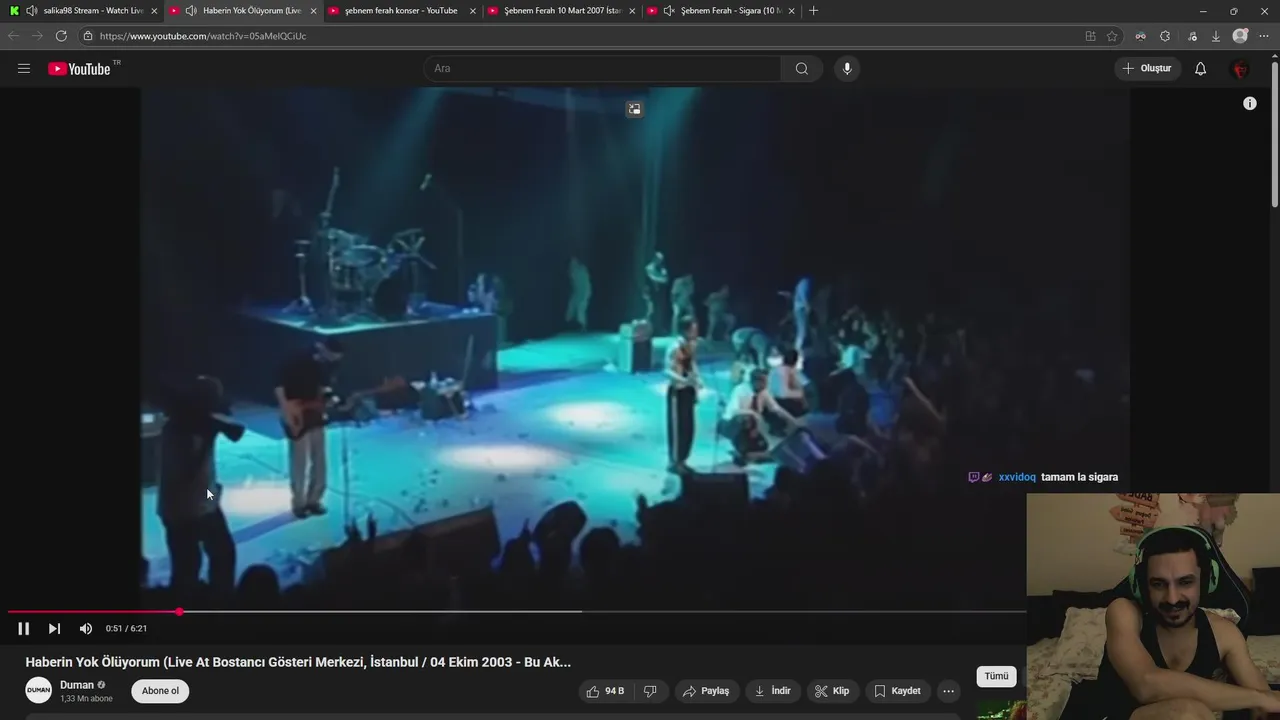Viewport: 1280px width, 720px height.
Task: Go back in browser history
Action: [x=14, y=36]
